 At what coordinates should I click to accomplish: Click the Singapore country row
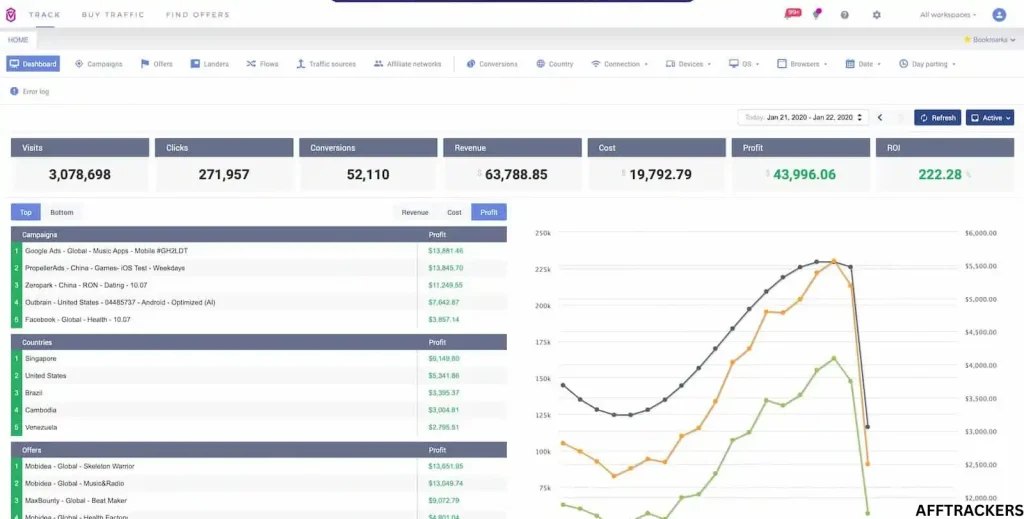coord(259,358)
